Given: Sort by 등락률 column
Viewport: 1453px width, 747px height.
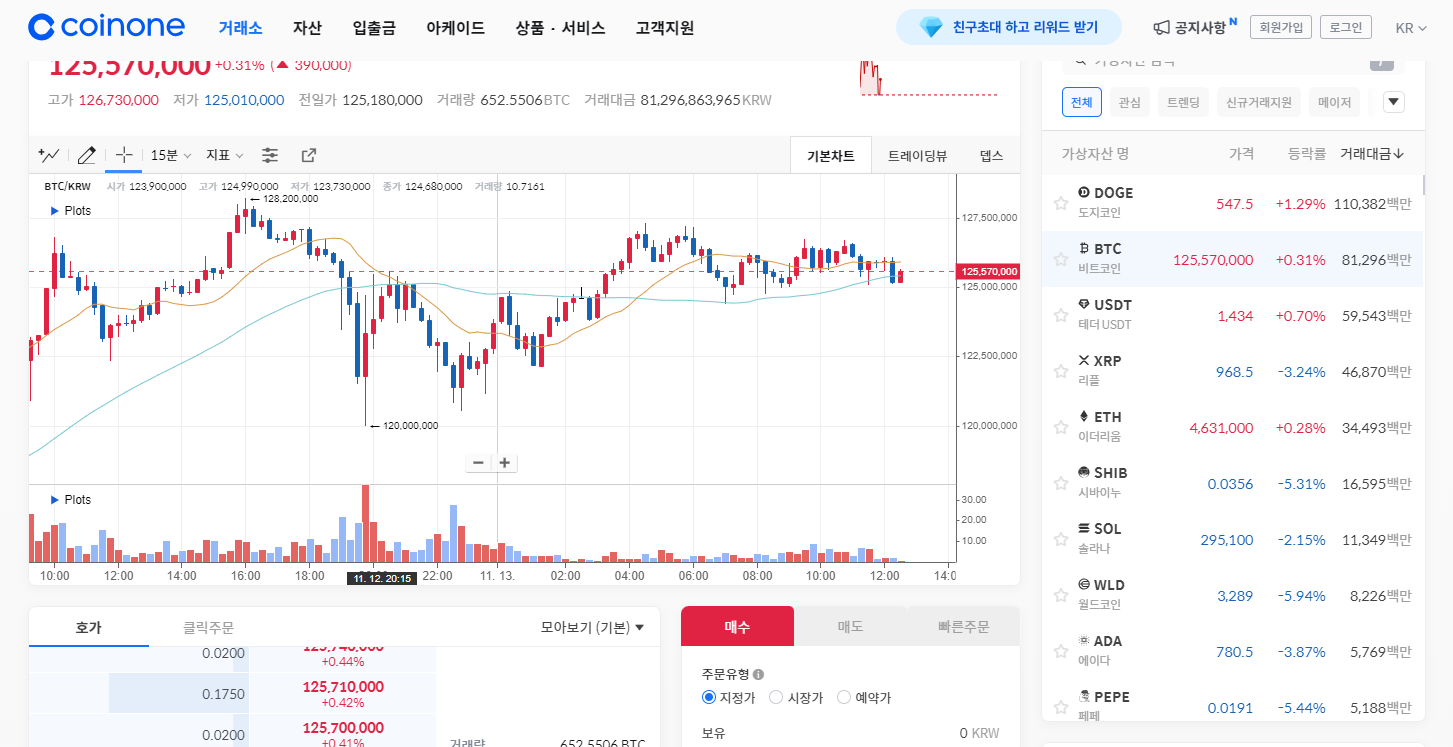Looking at the screenshot, I should (1307, 154).
